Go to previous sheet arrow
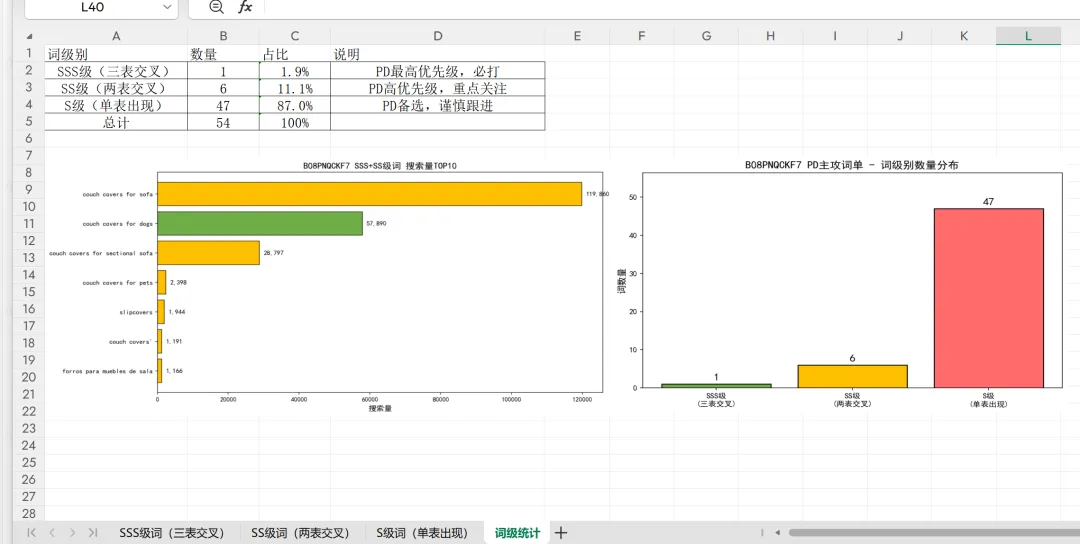This screenshot has width=1080, height=544. coord(52,532)
